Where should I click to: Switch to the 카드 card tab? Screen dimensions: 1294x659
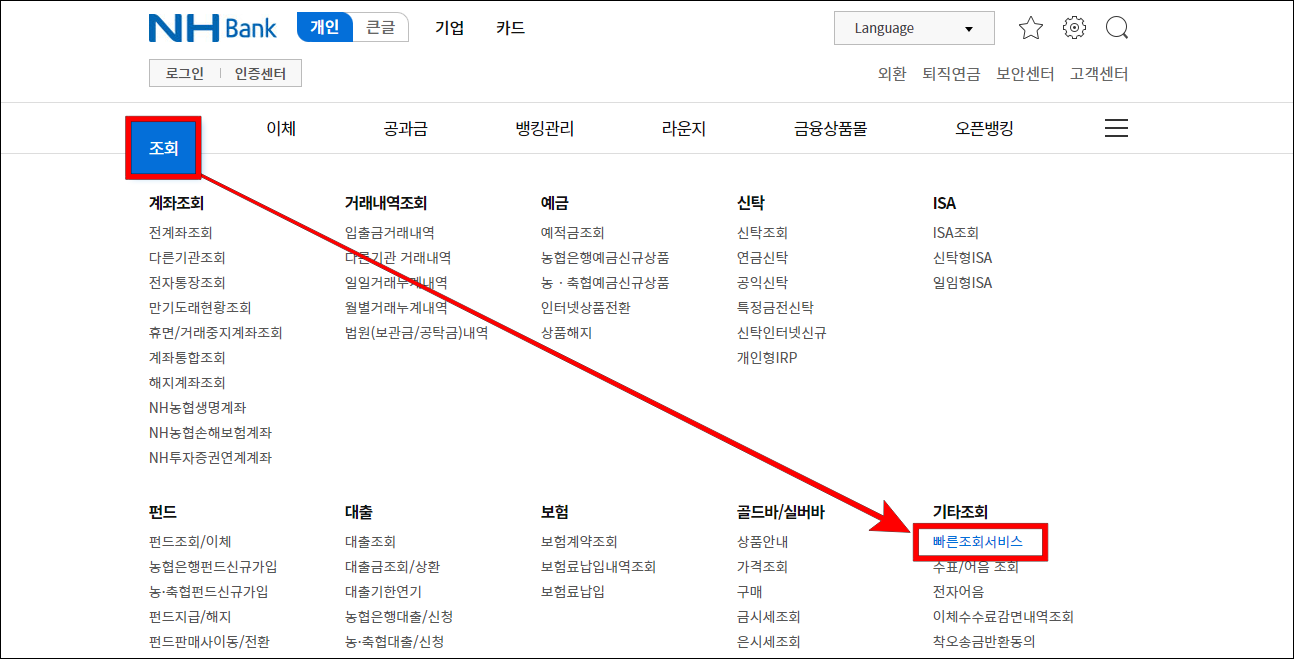point(511,28)
